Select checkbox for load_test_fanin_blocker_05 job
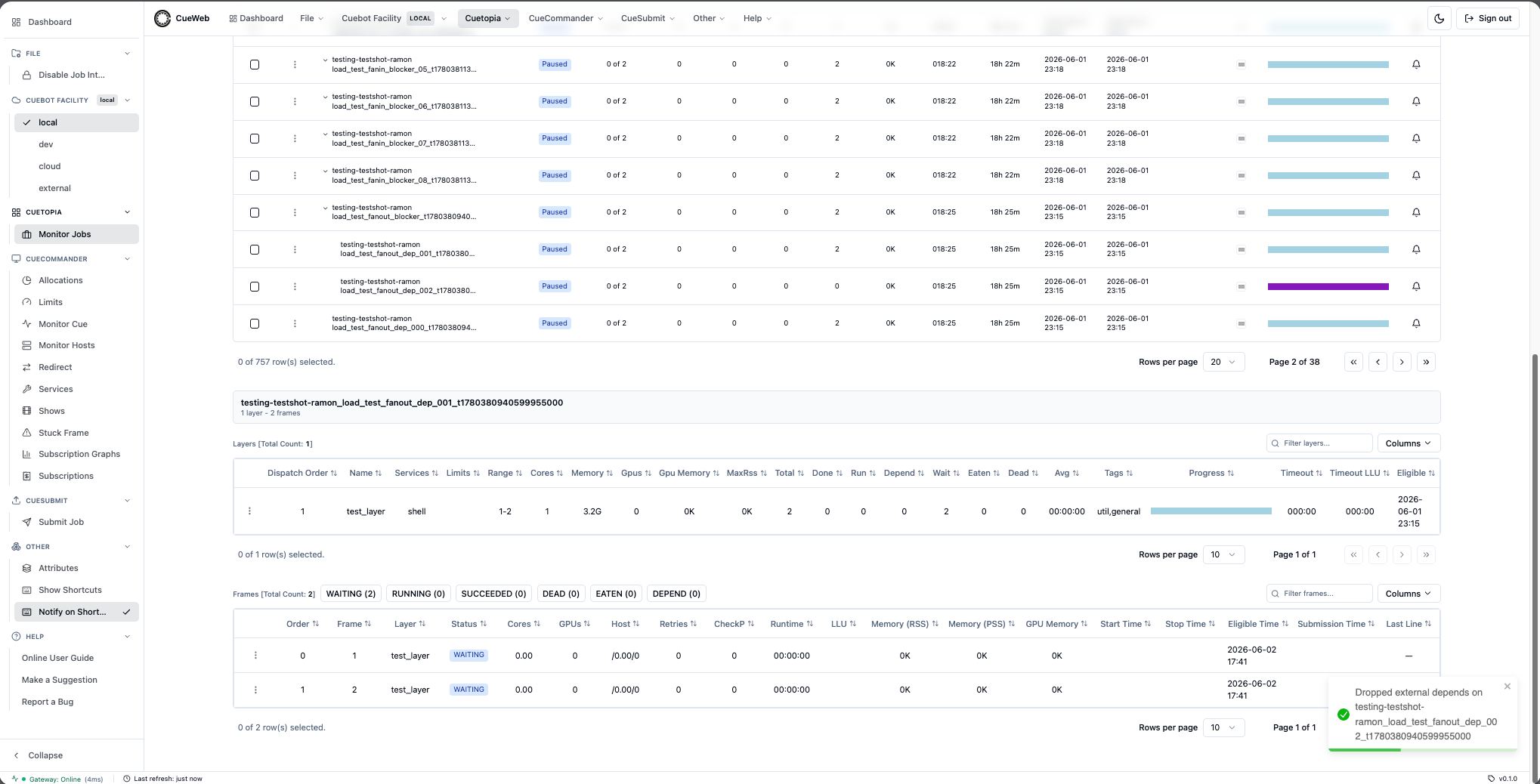Viewport: 1540px width, 784px height. pos(255,64)
